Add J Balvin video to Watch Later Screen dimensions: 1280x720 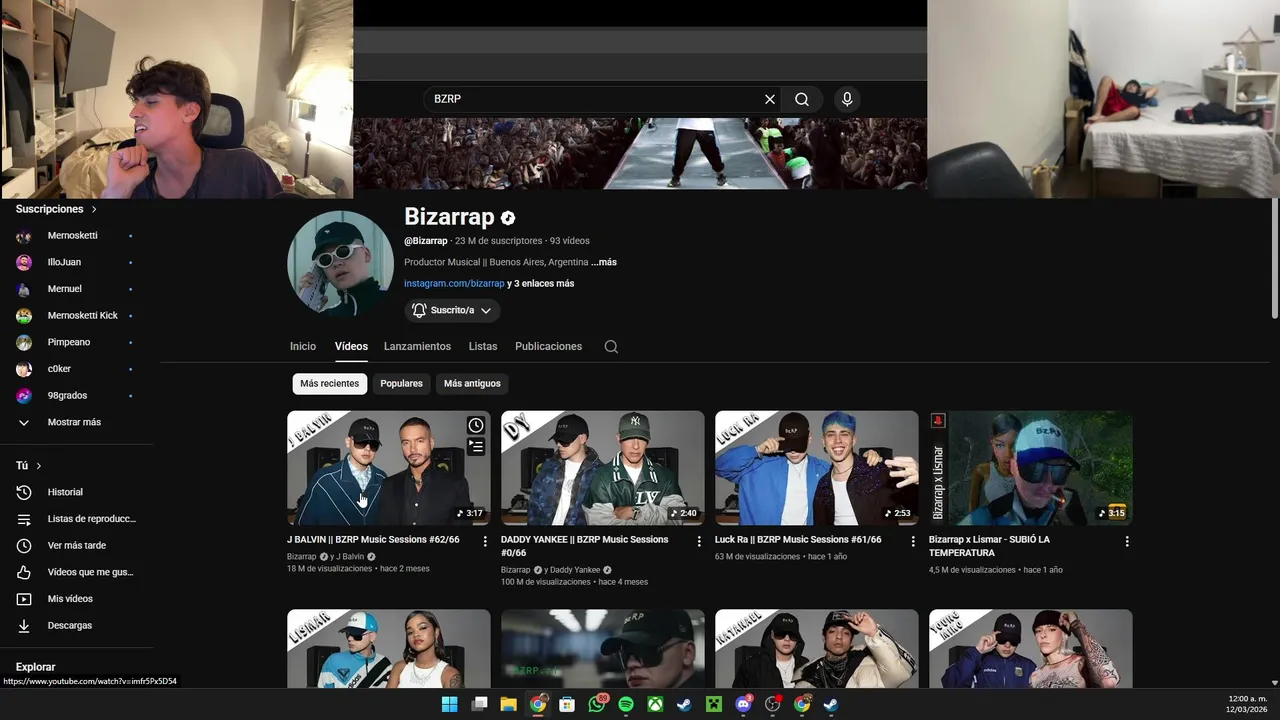click(x=476, y=425)
